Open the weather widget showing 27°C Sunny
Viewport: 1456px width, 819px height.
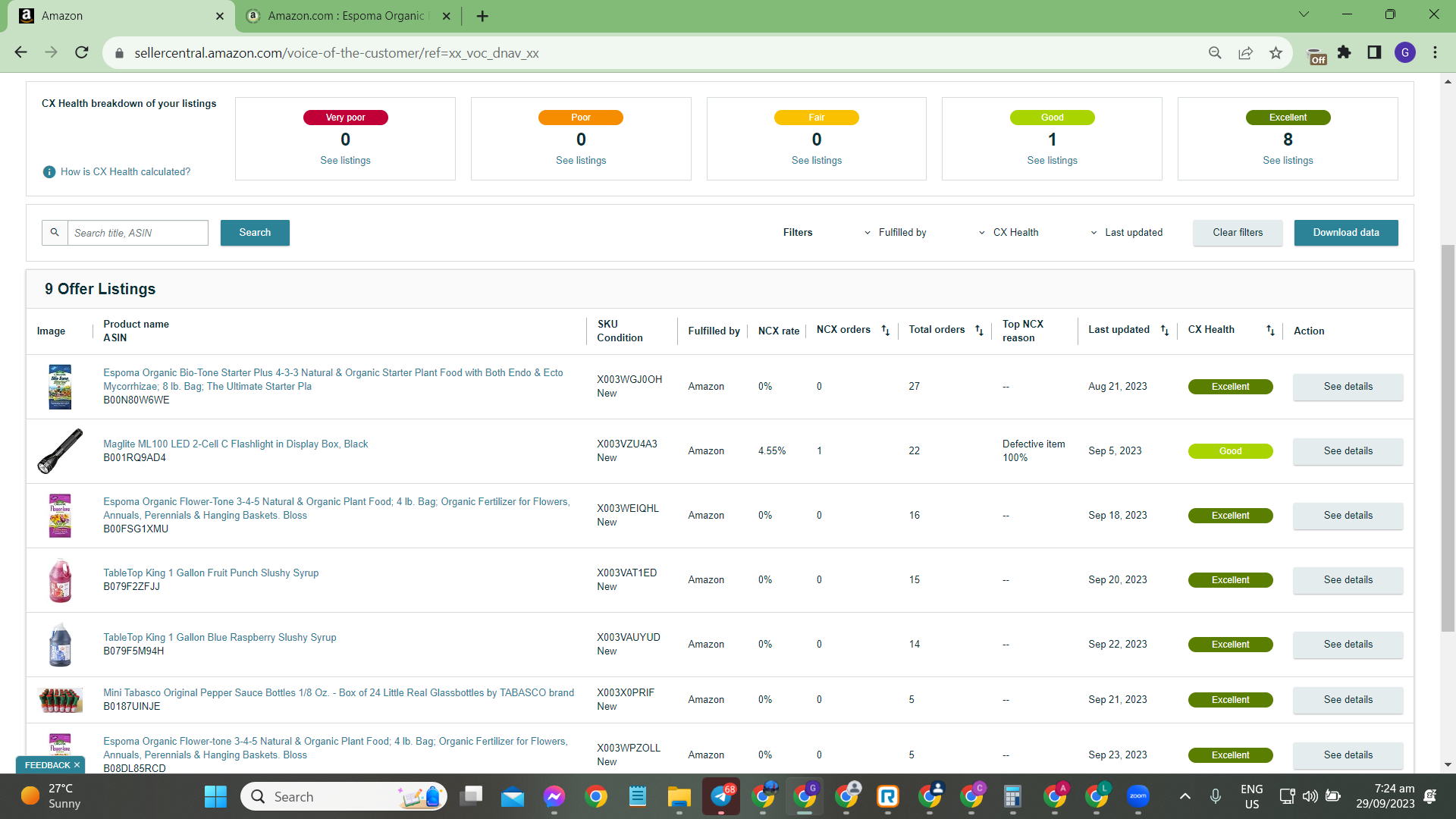point(51,796)
